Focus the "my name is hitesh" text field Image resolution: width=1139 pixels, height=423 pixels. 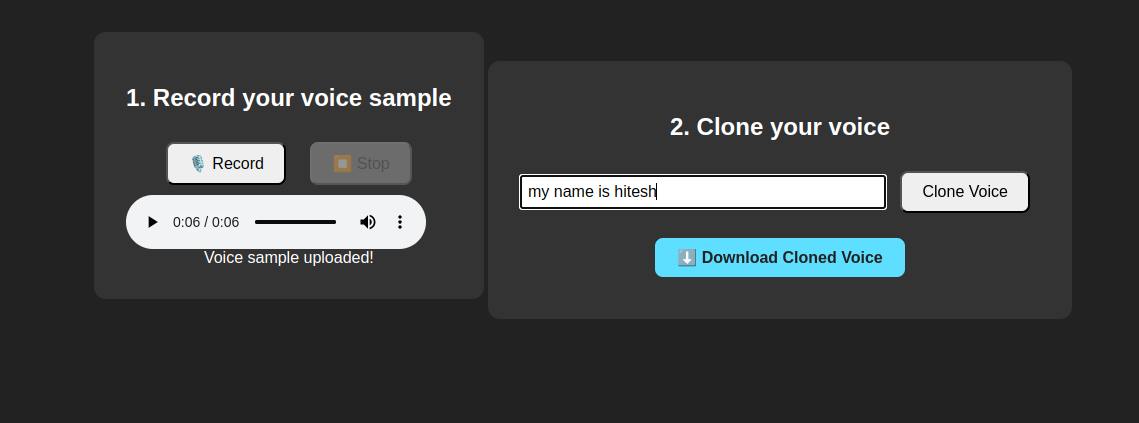[x=702, y=192]
